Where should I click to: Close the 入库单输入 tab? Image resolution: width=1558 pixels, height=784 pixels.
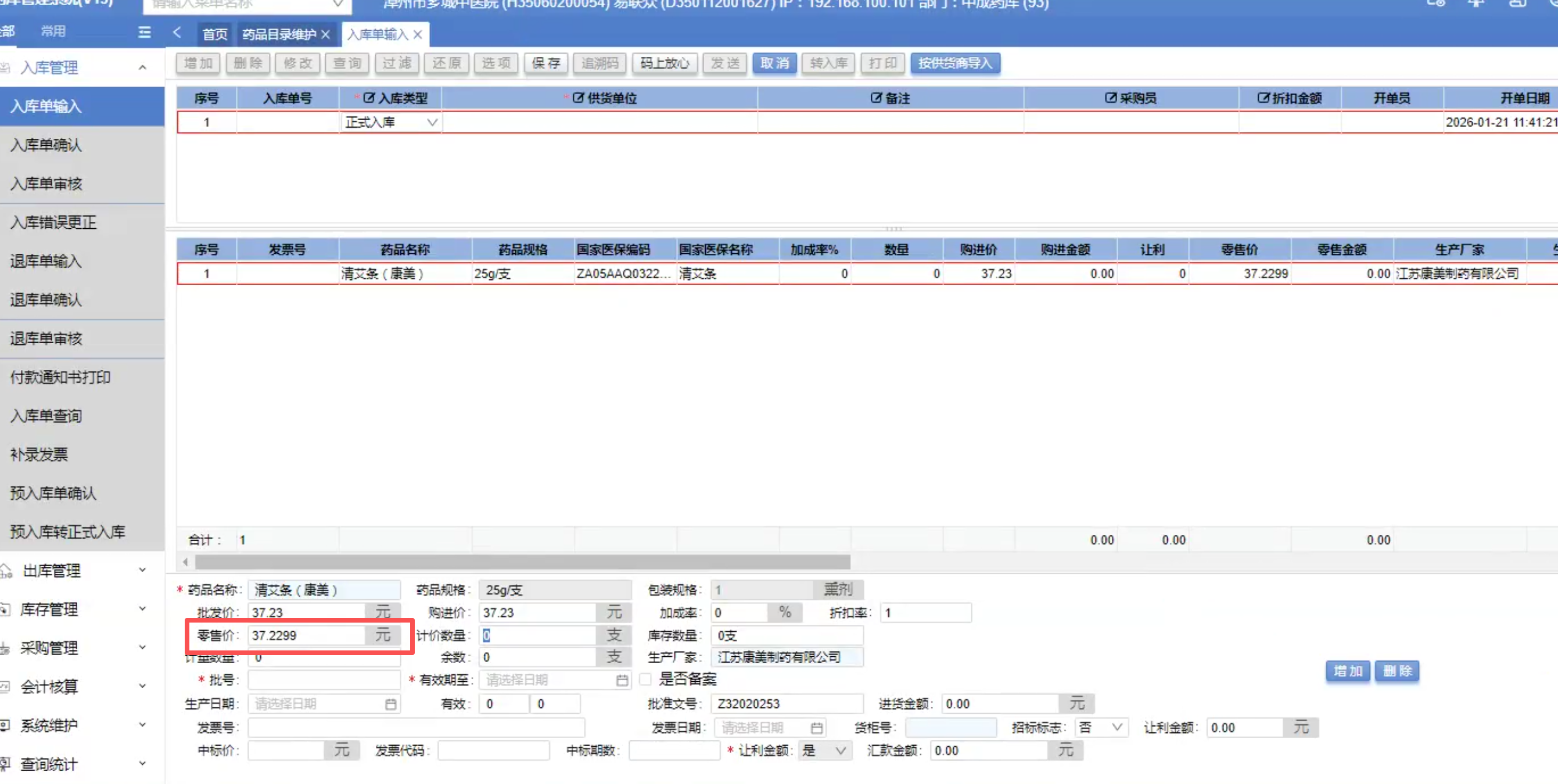(x=417, y=34)
